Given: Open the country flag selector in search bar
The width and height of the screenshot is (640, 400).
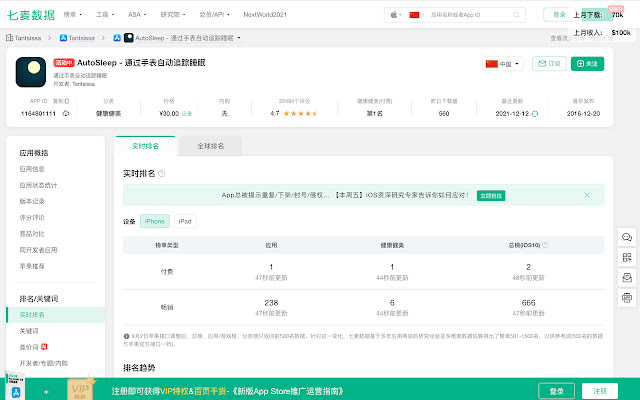Looking at the screenshot, I should pyautogui.click(x=416, y=15).
